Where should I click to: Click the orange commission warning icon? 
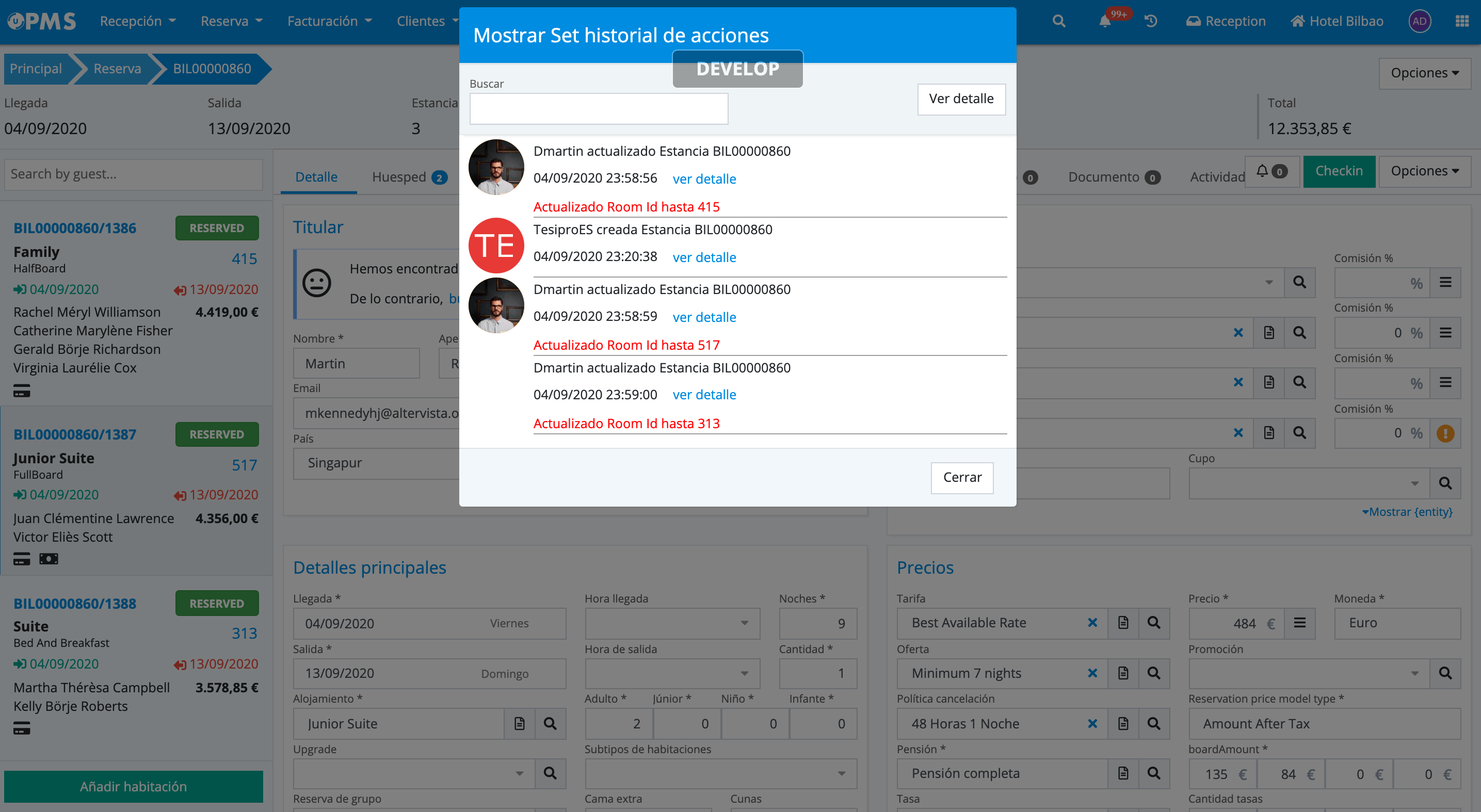(1445, 433)
